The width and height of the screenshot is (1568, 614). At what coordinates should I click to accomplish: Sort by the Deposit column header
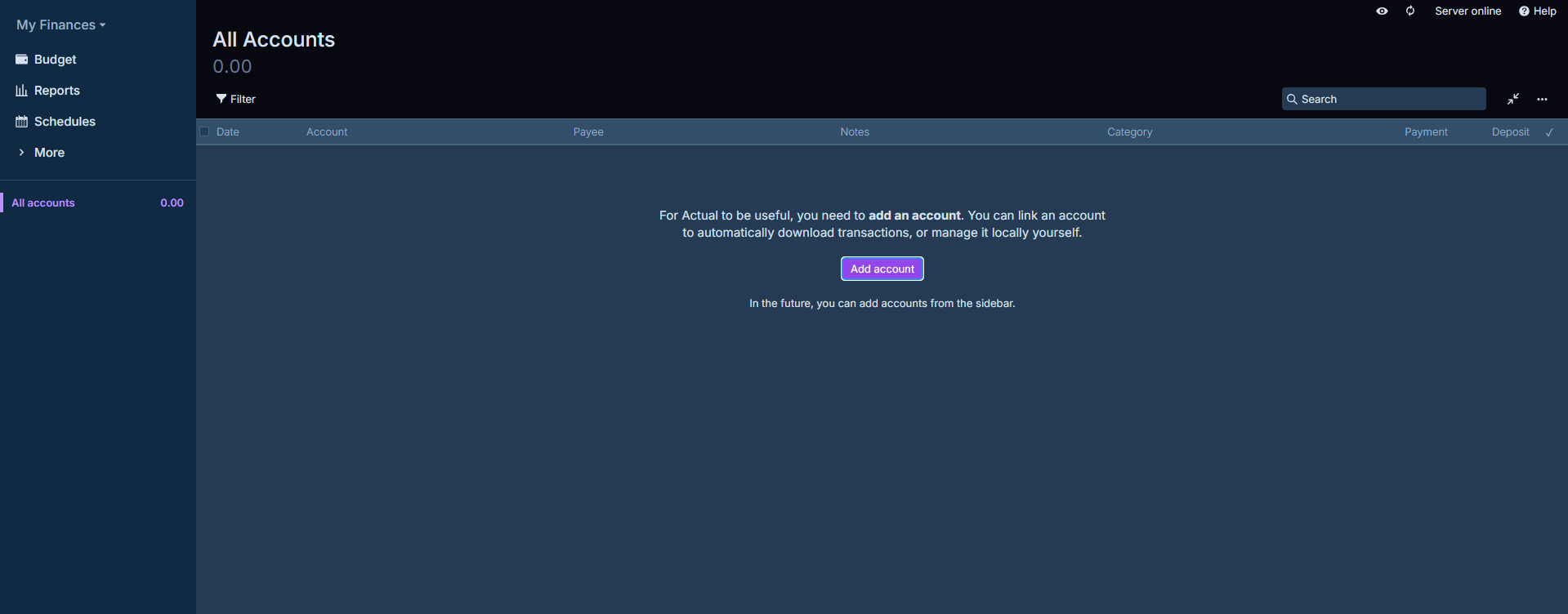click(x=1510, y=131)
